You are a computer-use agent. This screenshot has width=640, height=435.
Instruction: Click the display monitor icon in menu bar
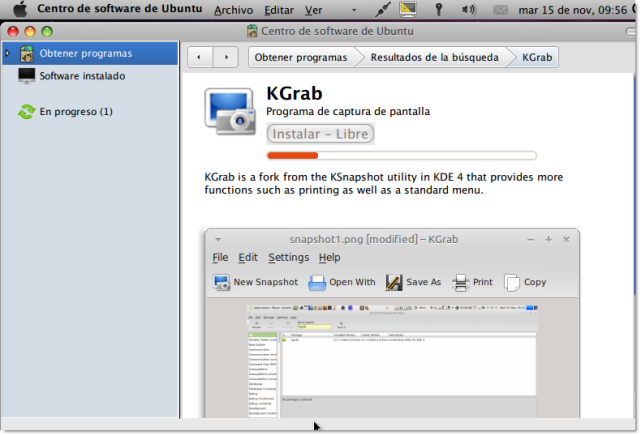point(408,9)
